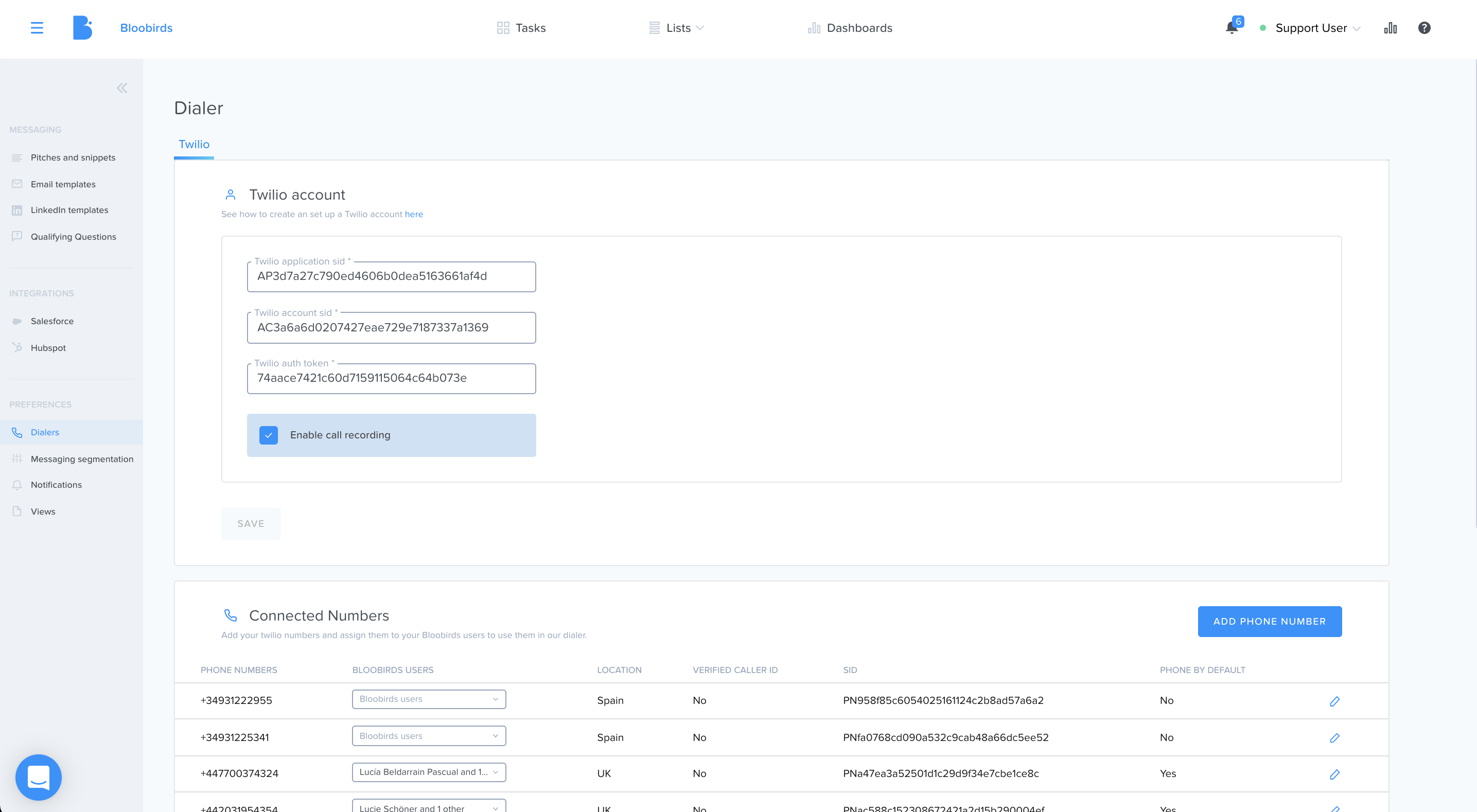This screenshot has height=812, width=1477.
Task: Open the notifications bell icon
Action: tap(1231, 27)
